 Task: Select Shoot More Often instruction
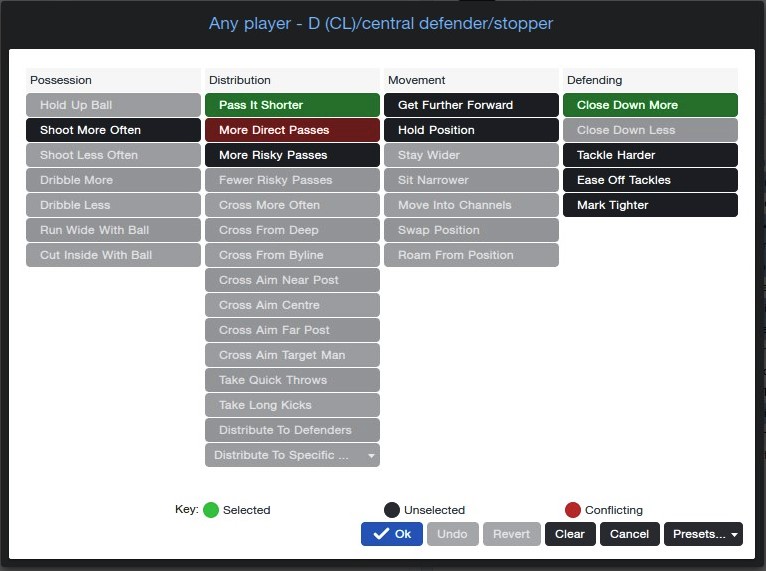click(113, 130)
